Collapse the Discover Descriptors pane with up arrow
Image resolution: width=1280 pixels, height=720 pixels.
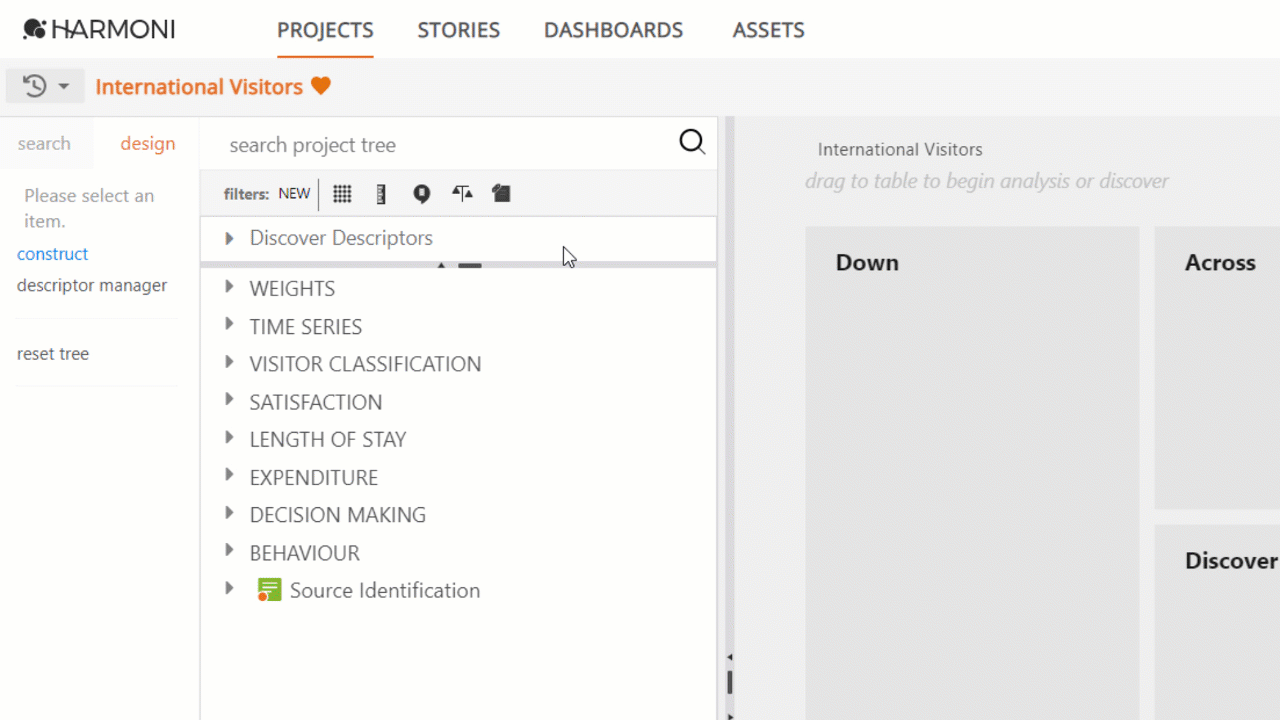[442, 265]
